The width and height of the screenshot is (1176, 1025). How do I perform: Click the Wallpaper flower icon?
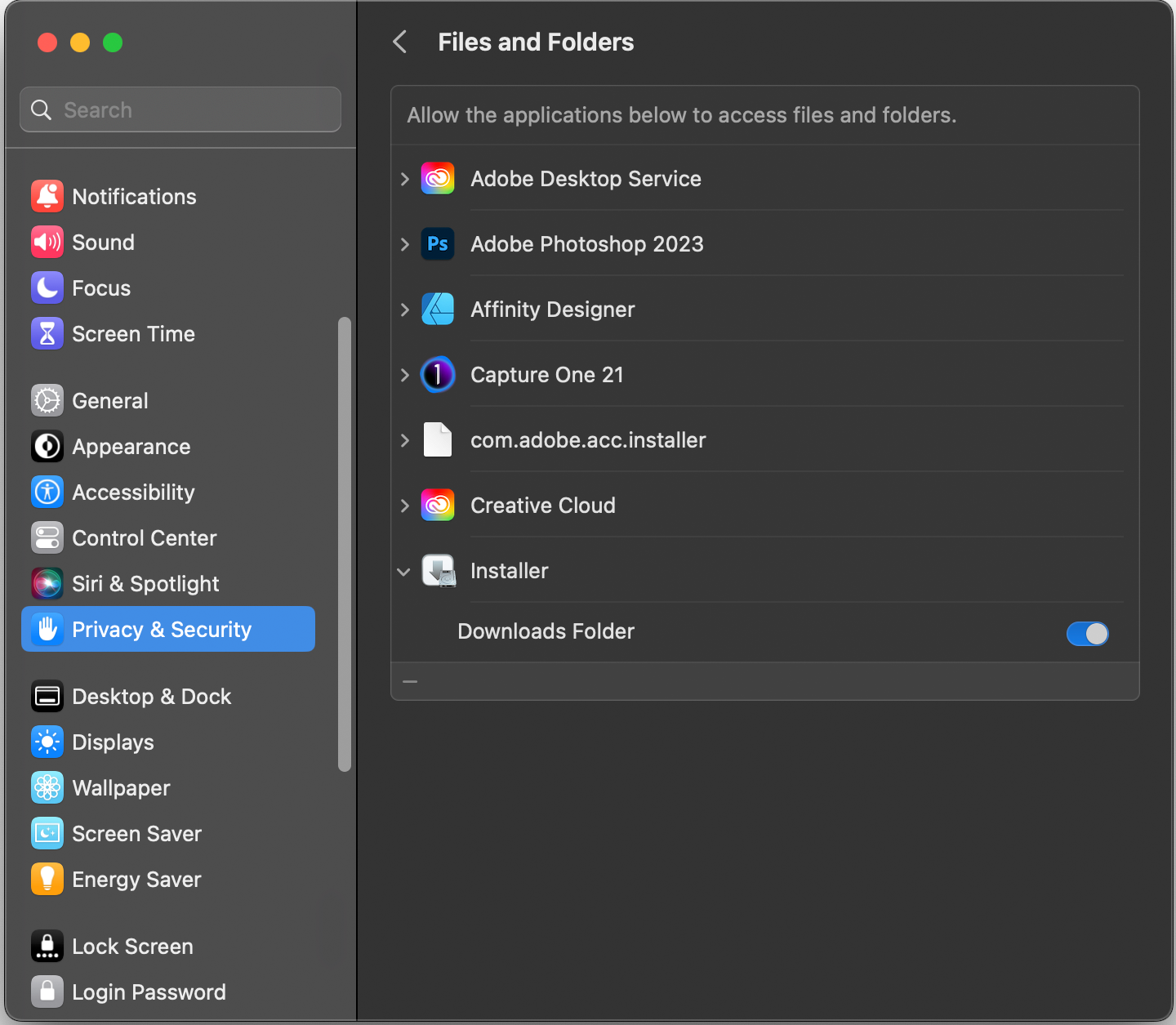47,787
